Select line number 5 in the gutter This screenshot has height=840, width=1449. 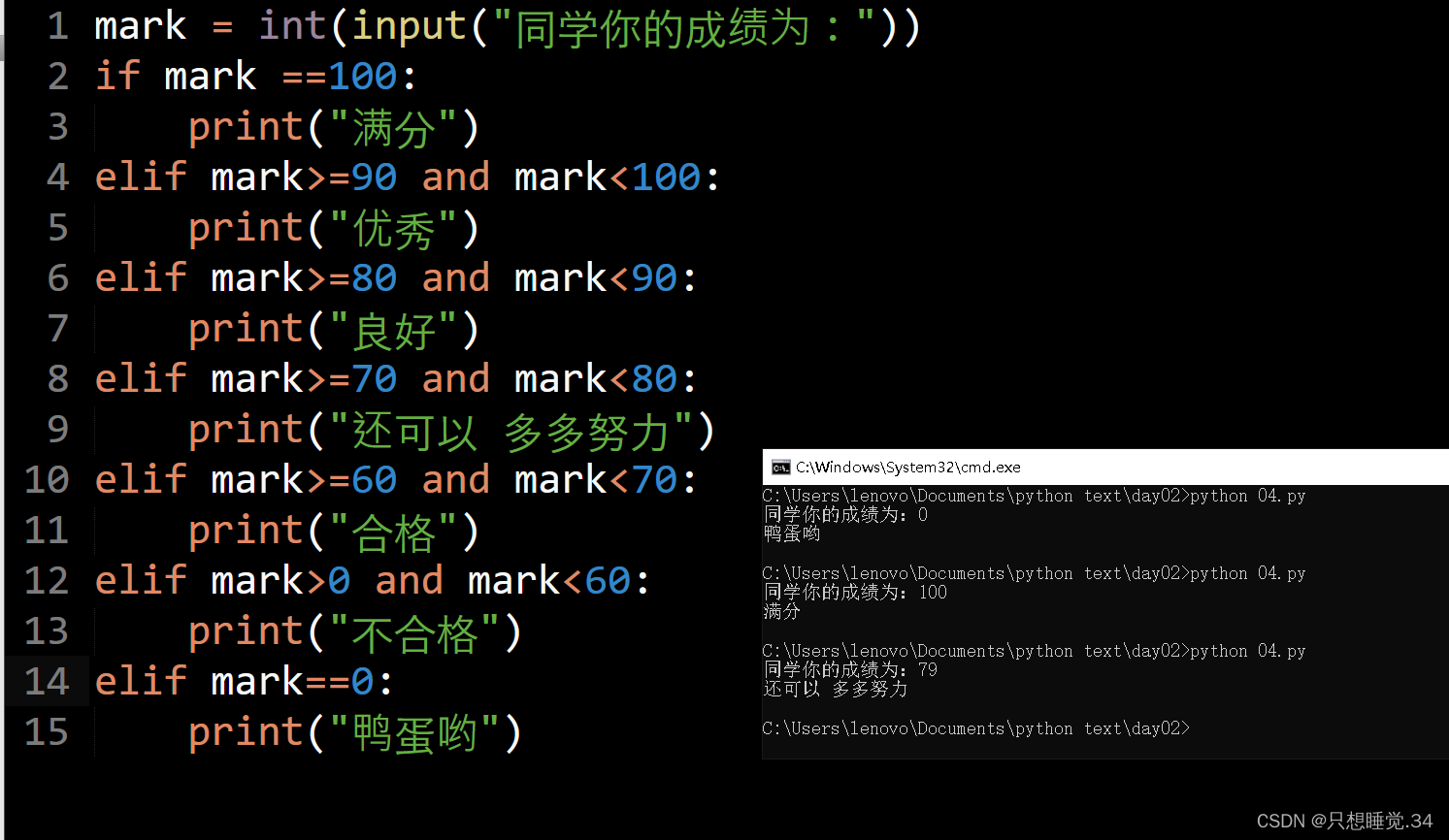(x=58, y=228)
